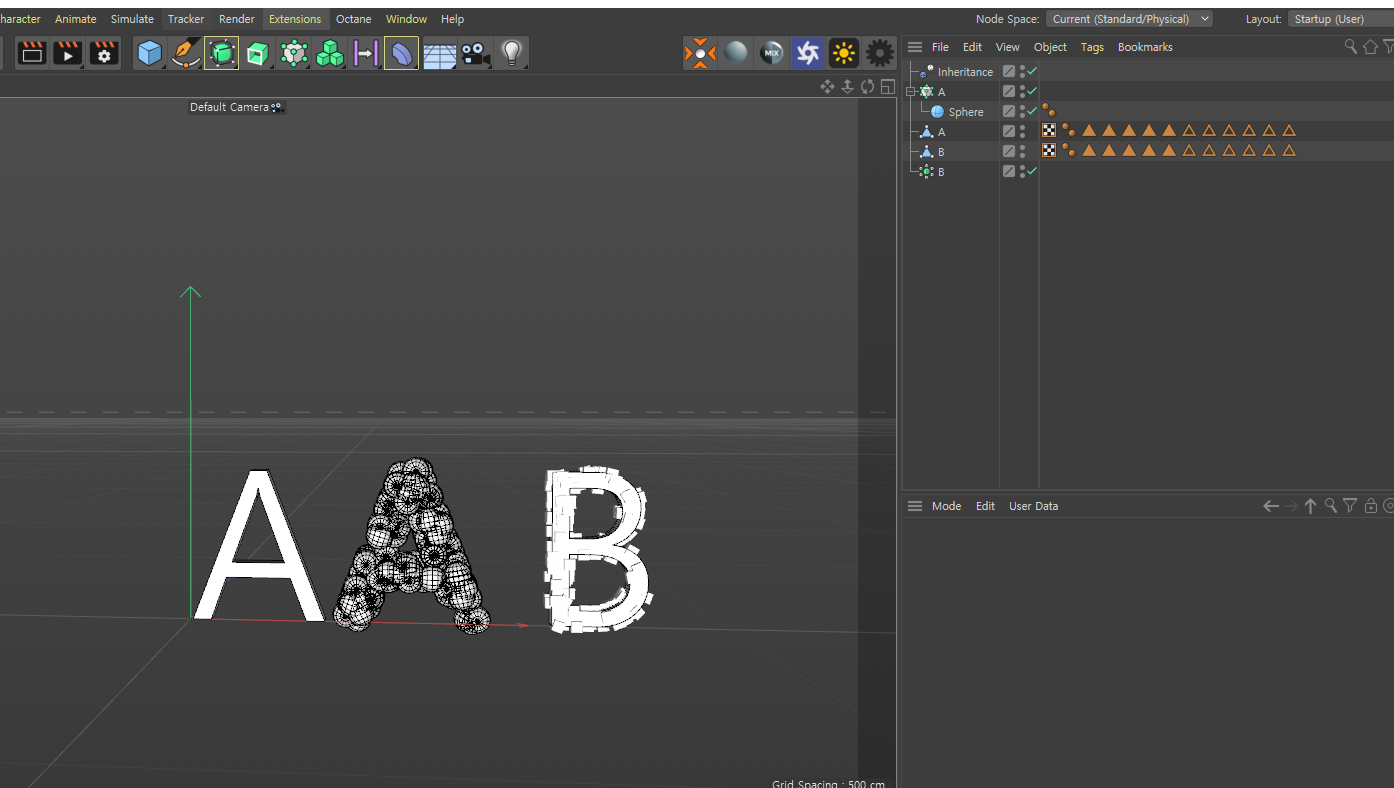Viewport: 1394px width, 788px height.
Task: Open the Node Space dropdown
Action: click(x=1129, y=19)
